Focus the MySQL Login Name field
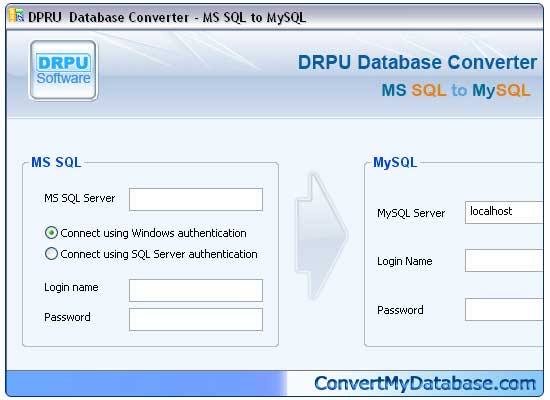Screen dimensions: 550x400 [x=504, y=260]
